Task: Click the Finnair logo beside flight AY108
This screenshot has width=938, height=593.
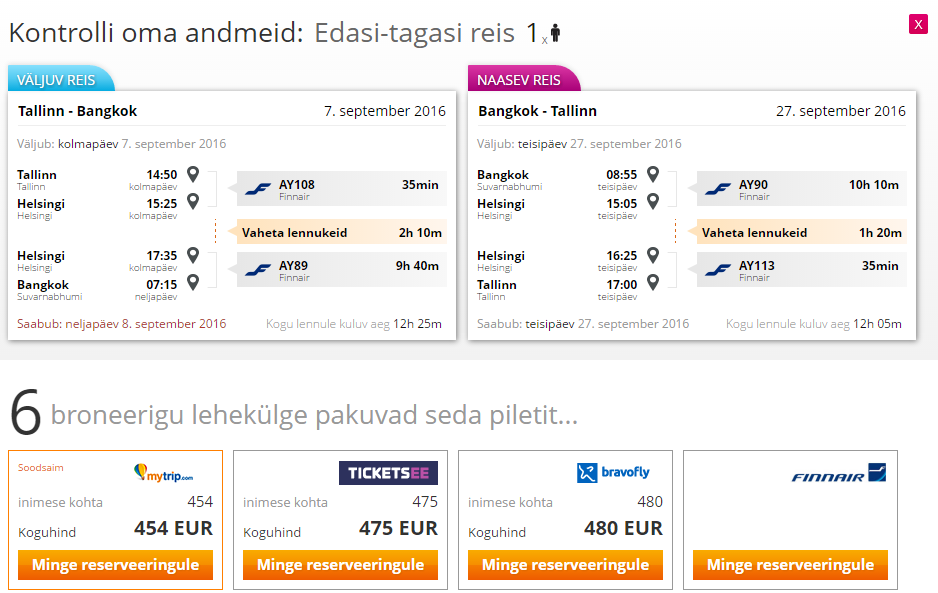Action: click(x=258, y=189)
